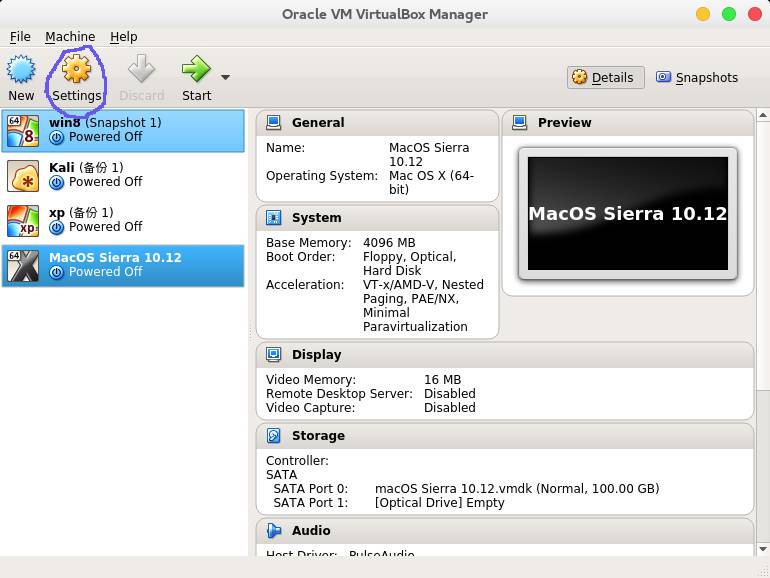This screenshot has height=578, width=770.
Task: Click the Storage section disk icon
Action: (274, 436)
